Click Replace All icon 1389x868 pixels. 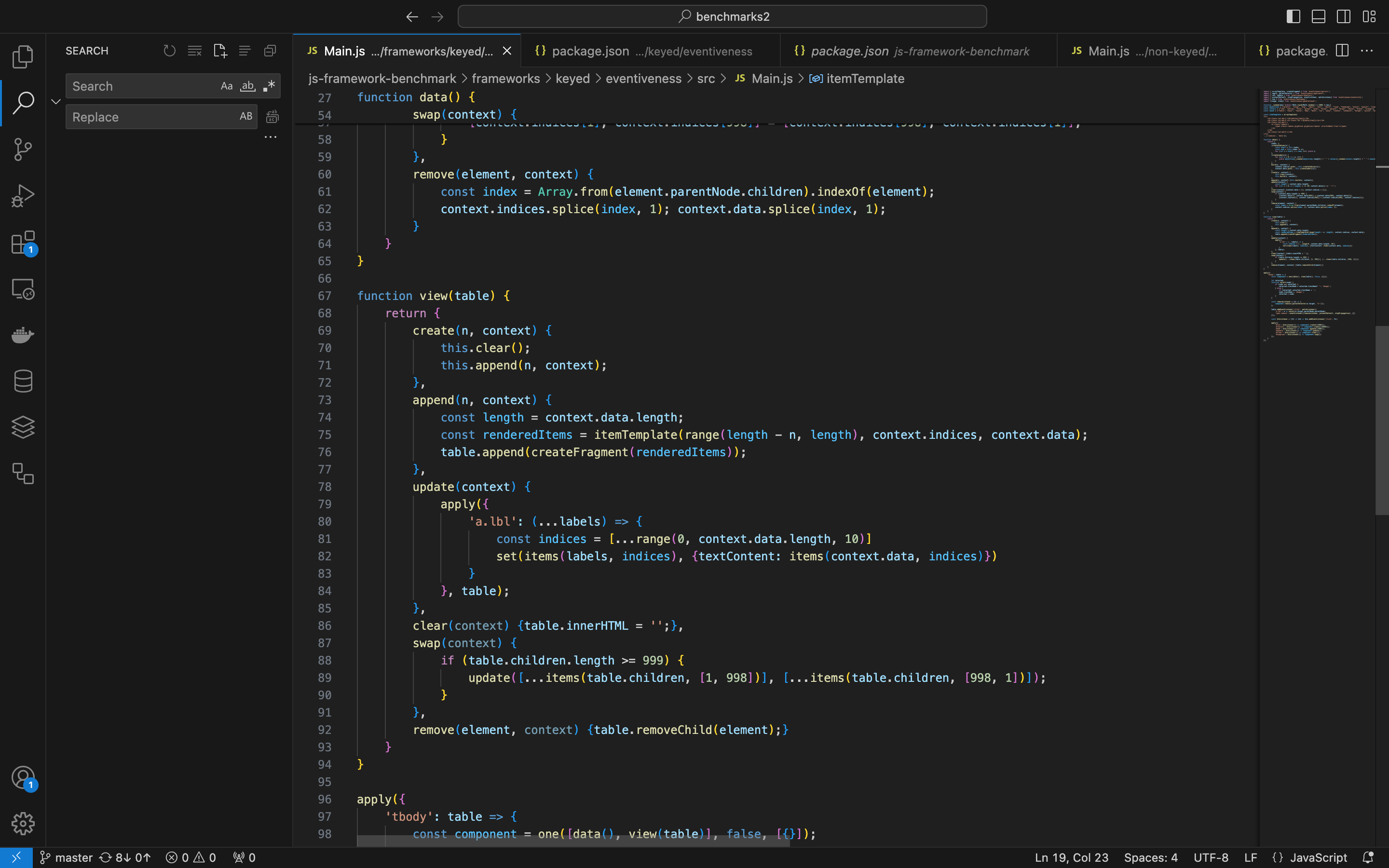[x=272, y=117]
